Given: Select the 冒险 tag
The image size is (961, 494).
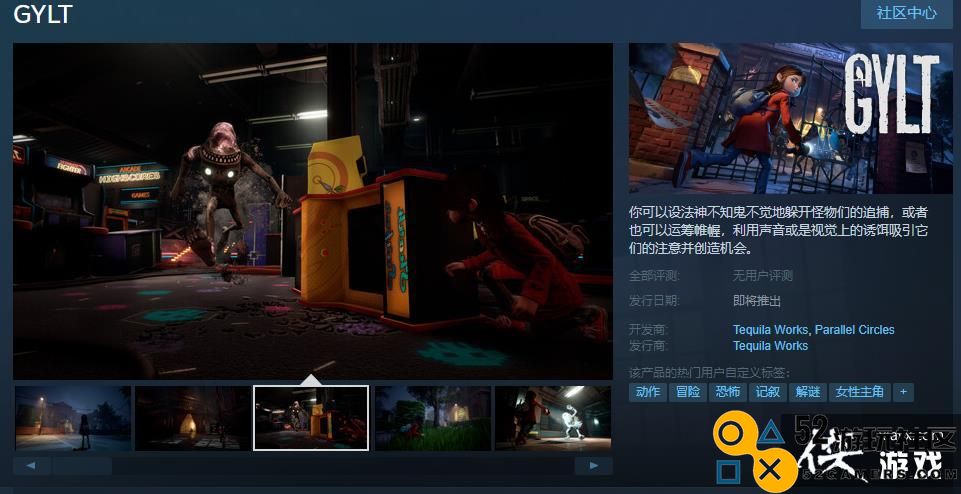Looking at the screenshot, I should tap(688, 392).
